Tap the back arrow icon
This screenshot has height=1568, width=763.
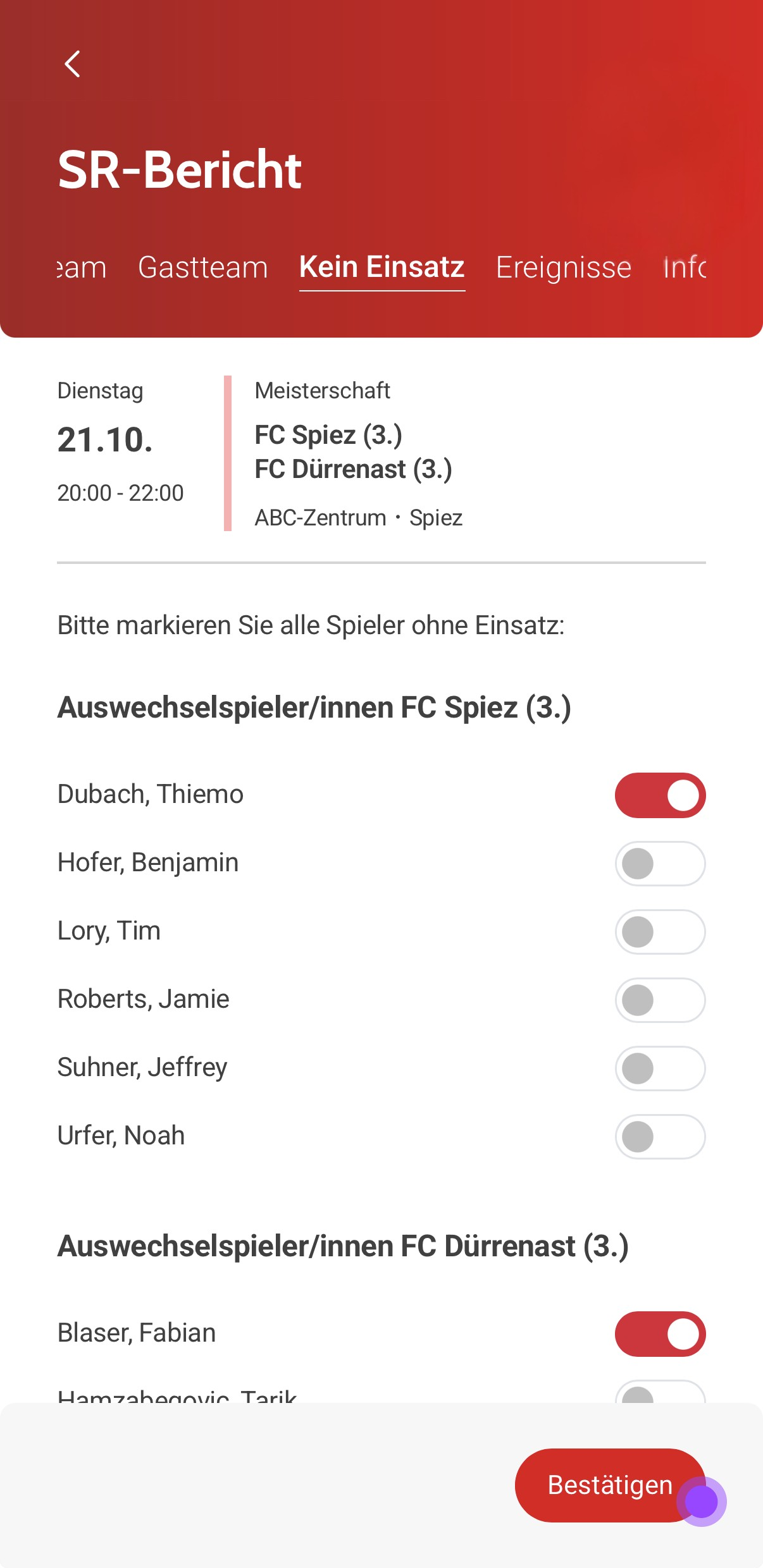tap(73, 64)
